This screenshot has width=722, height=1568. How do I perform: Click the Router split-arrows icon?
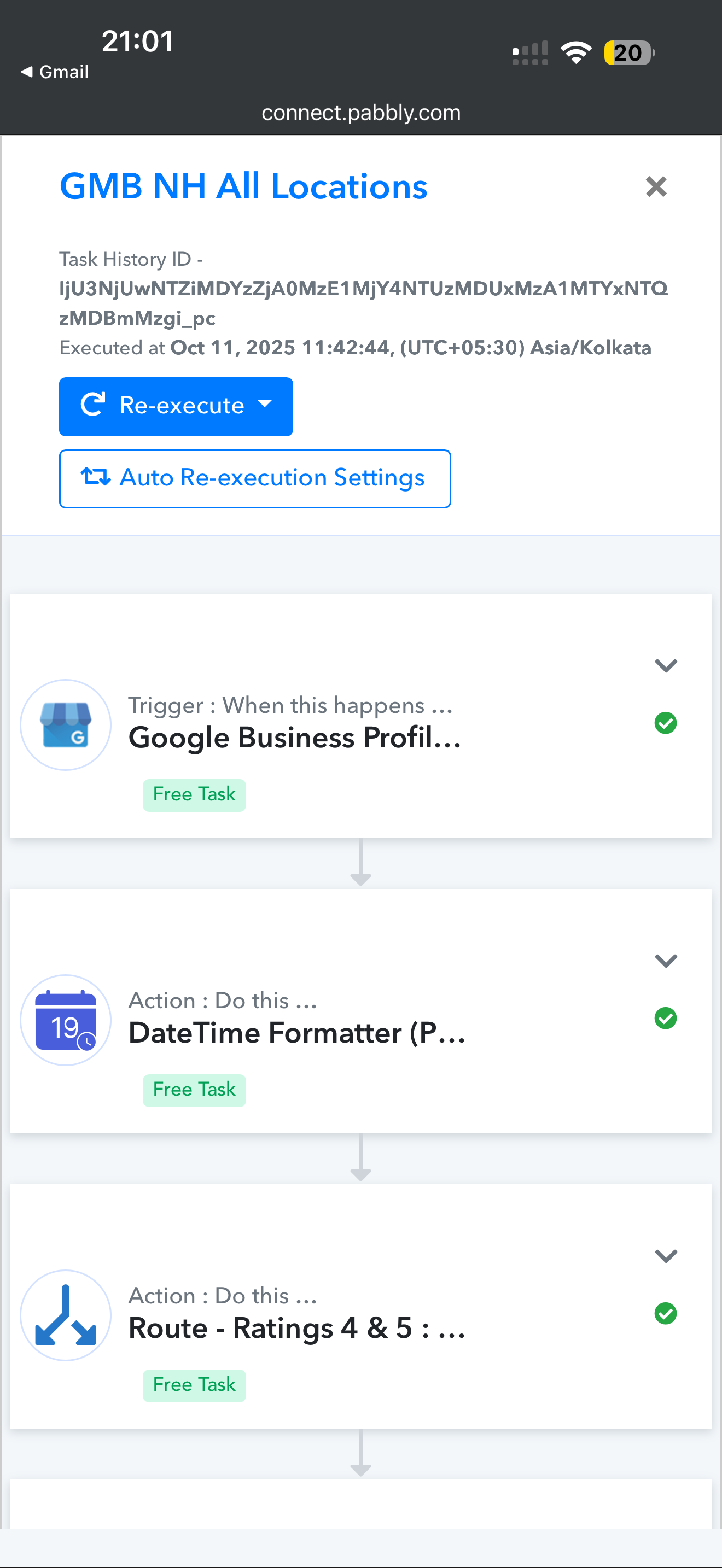coord(66,1315)
